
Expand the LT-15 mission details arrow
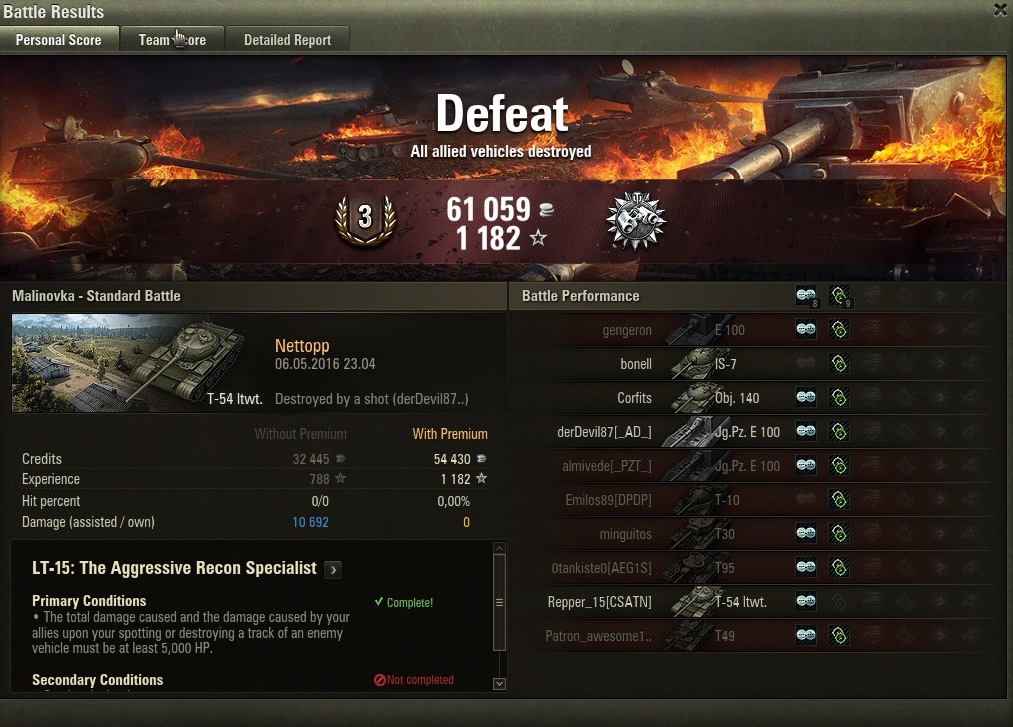[x=333, y=569]
